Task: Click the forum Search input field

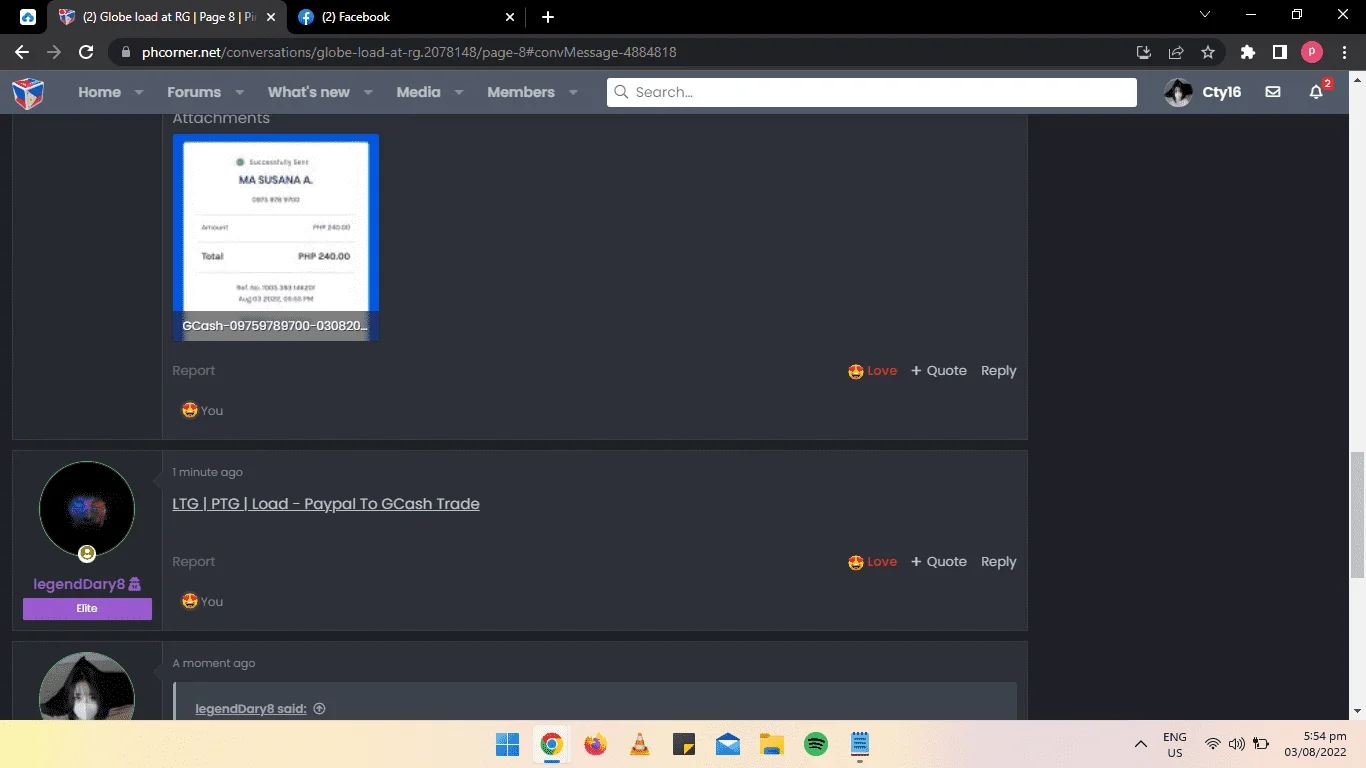Action: click(872, 92)
